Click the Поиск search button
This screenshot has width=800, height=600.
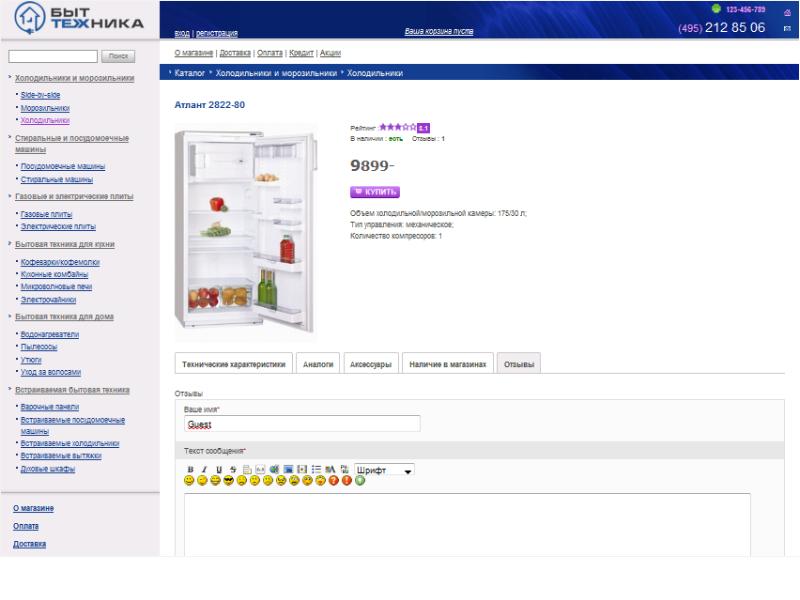118,56
